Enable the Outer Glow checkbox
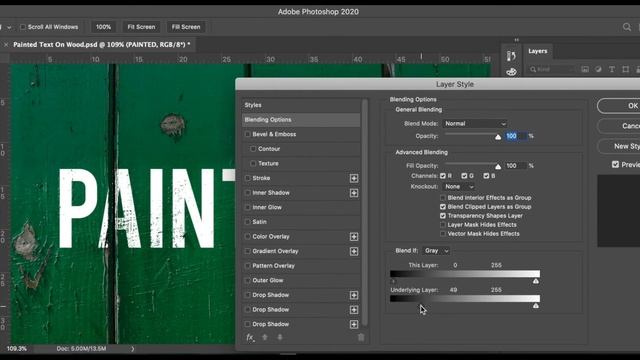Viewport: 640px width, 360px height. coord(247,280)
